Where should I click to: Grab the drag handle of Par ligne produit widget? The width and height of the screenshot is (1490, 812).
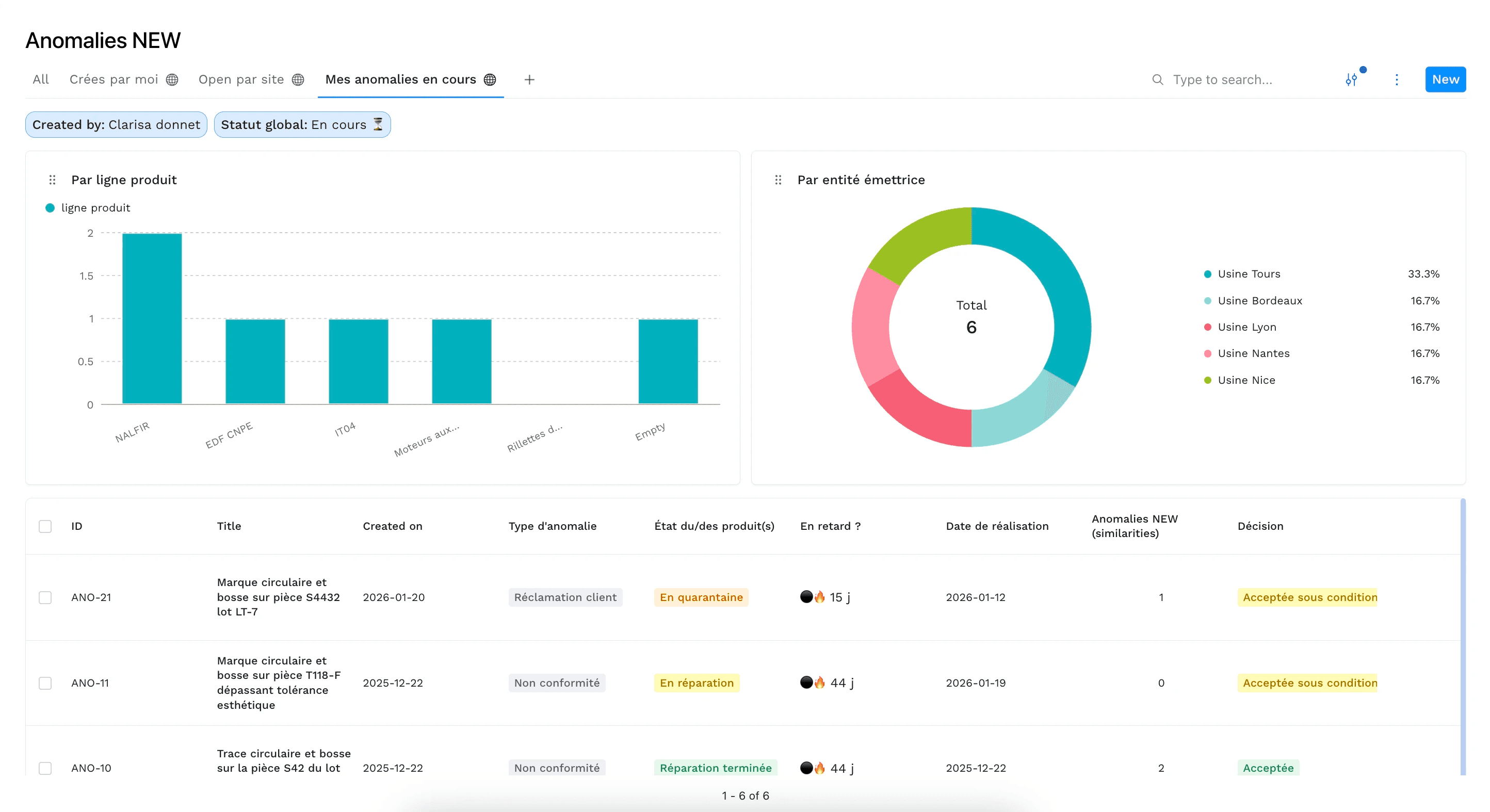point(52,180)
